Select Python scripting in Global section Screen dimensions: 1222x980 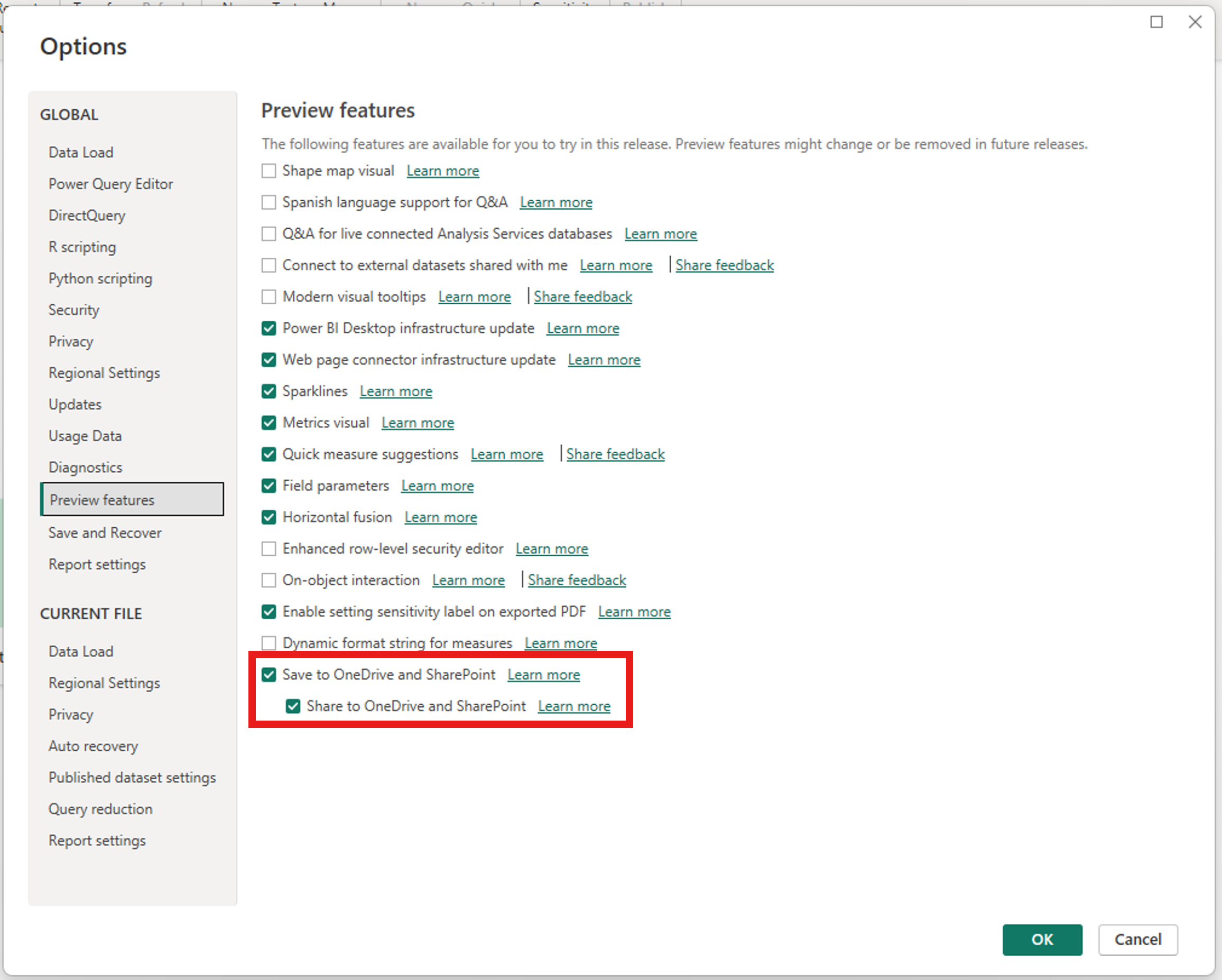[100, 279]
